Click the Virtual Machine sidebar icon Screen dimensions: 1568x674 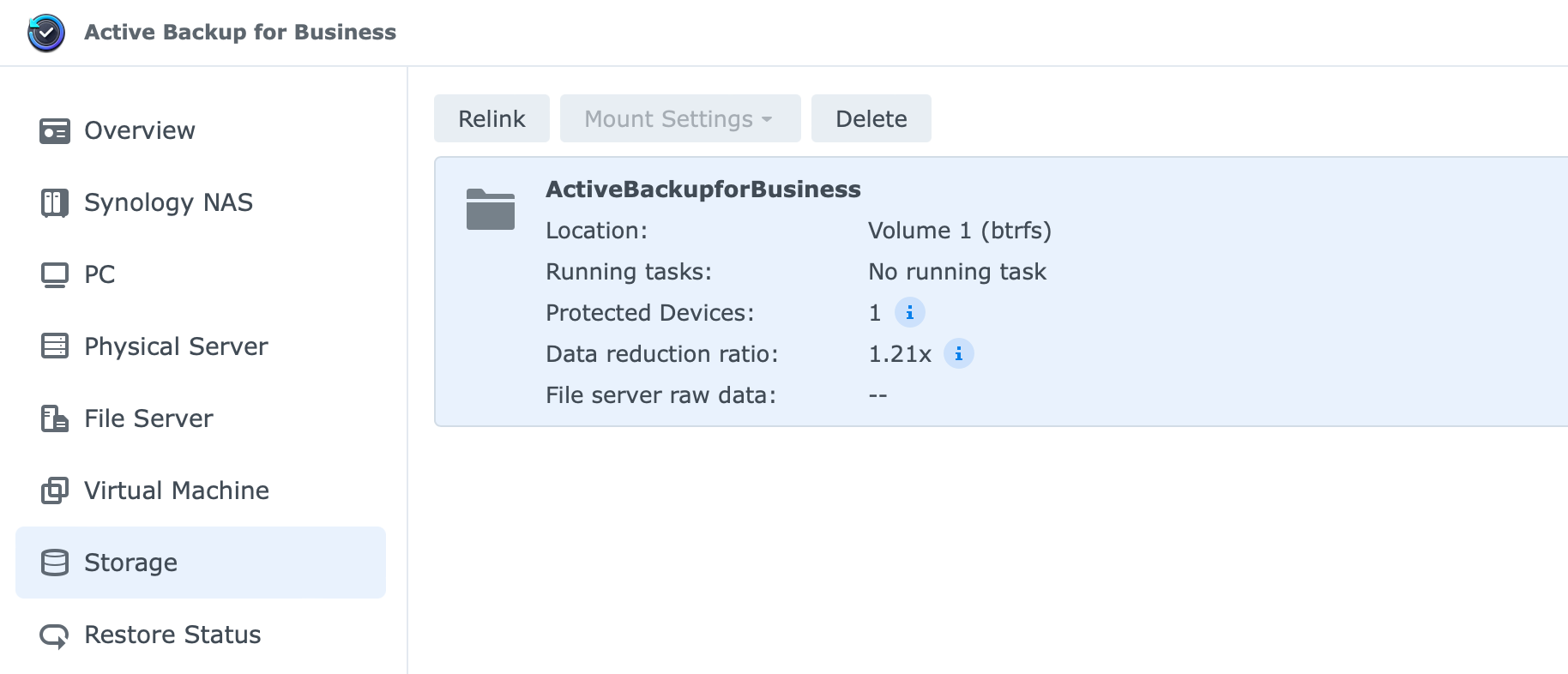[55, 490]
